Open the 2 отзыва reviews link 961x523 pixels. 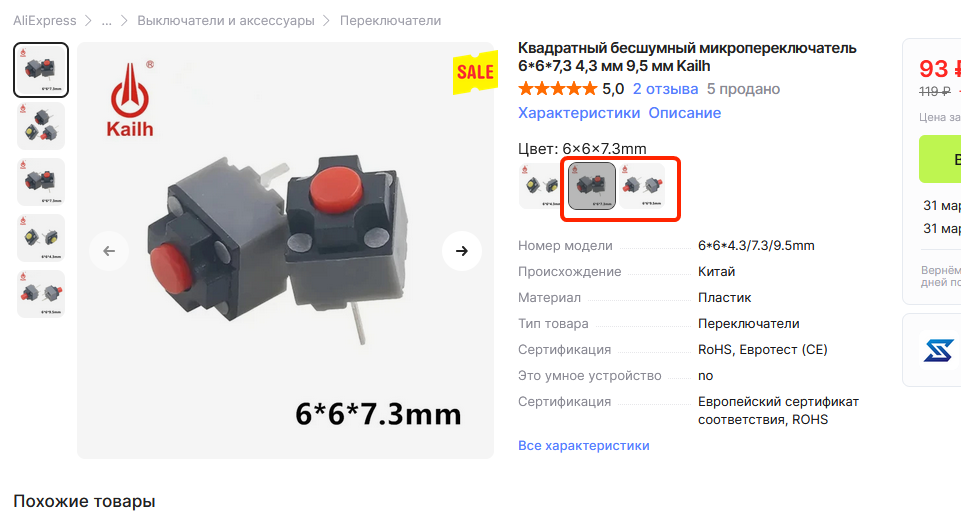click(665, 90)
